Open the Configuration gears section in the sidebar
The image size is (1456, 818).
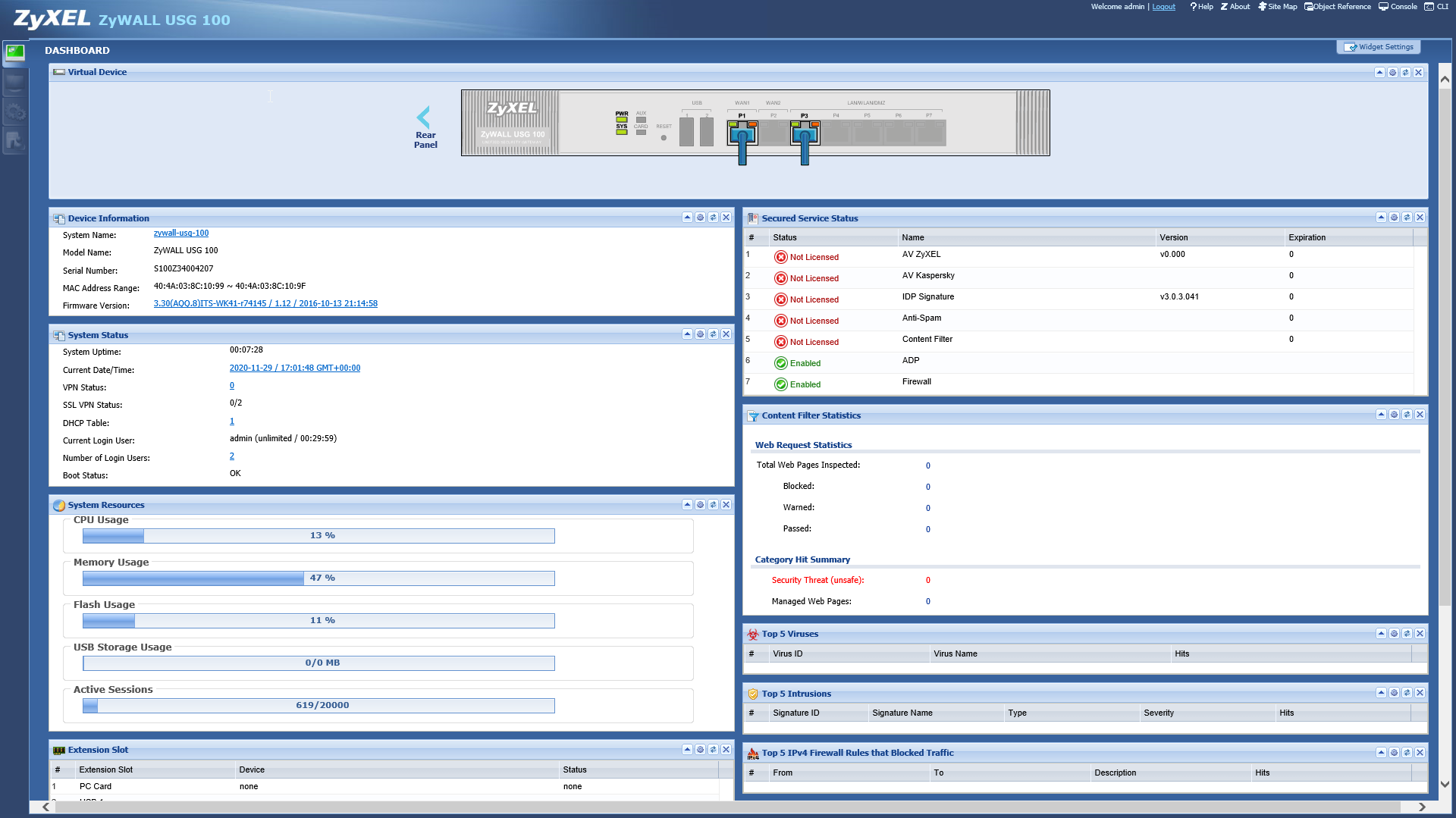[x=14, y=112]
